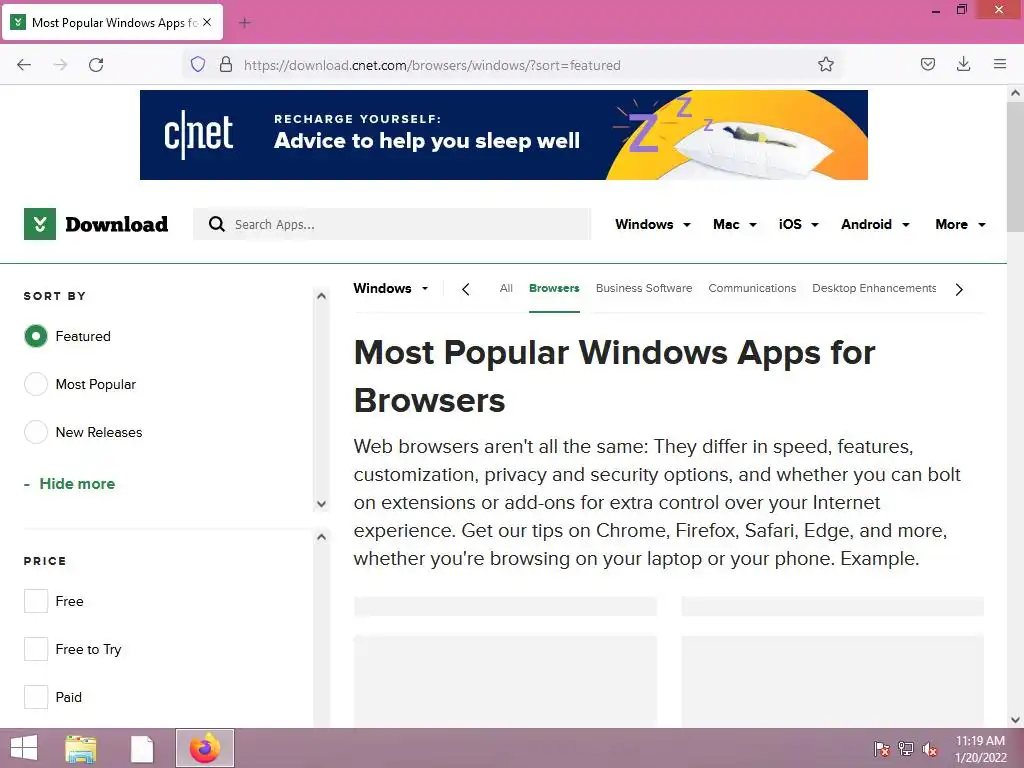Click the Firefox taskbar icon
The height and width of the screenshot is (768, 1024).
point(204,748)
